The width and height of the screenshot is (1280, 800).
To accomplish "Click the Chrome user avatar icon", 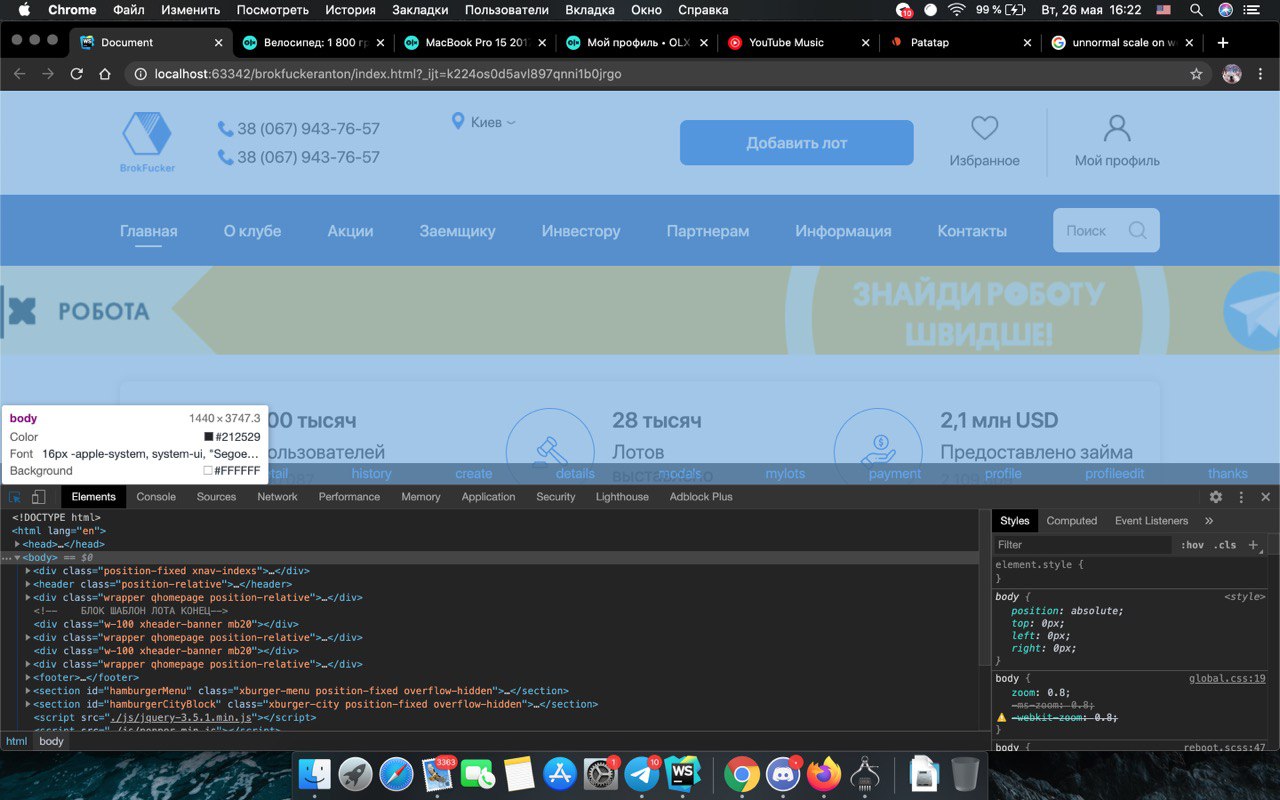I will (1232, 74).
